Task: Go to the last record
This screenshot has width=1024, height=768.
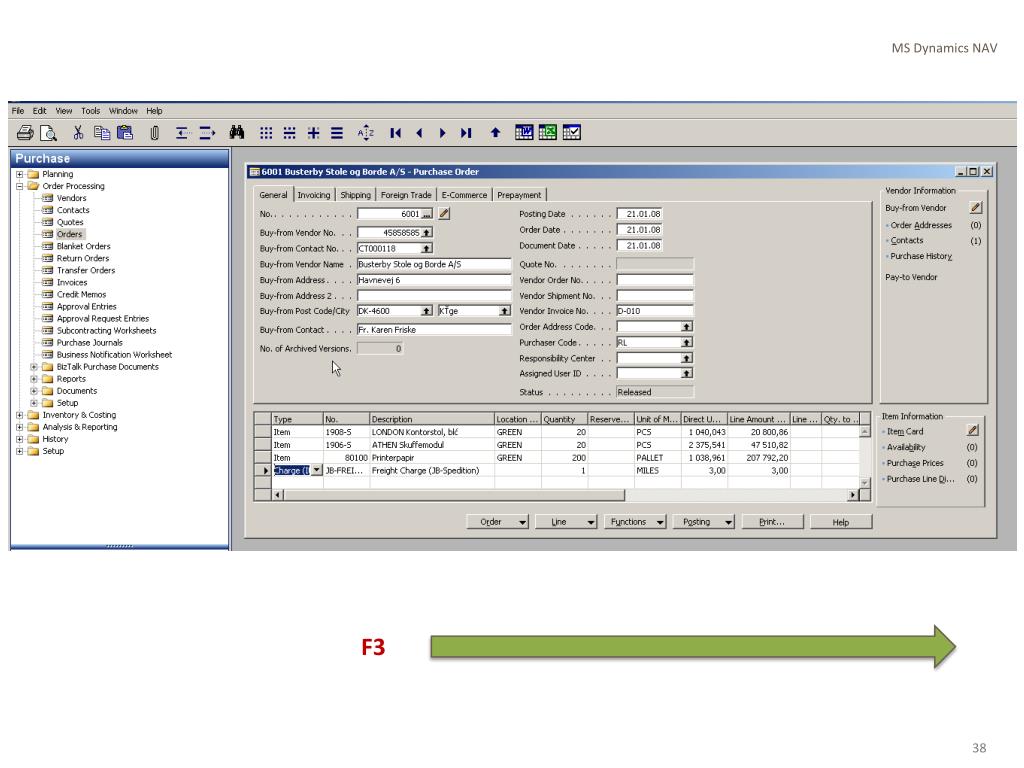Action: [x=466, y=133]
